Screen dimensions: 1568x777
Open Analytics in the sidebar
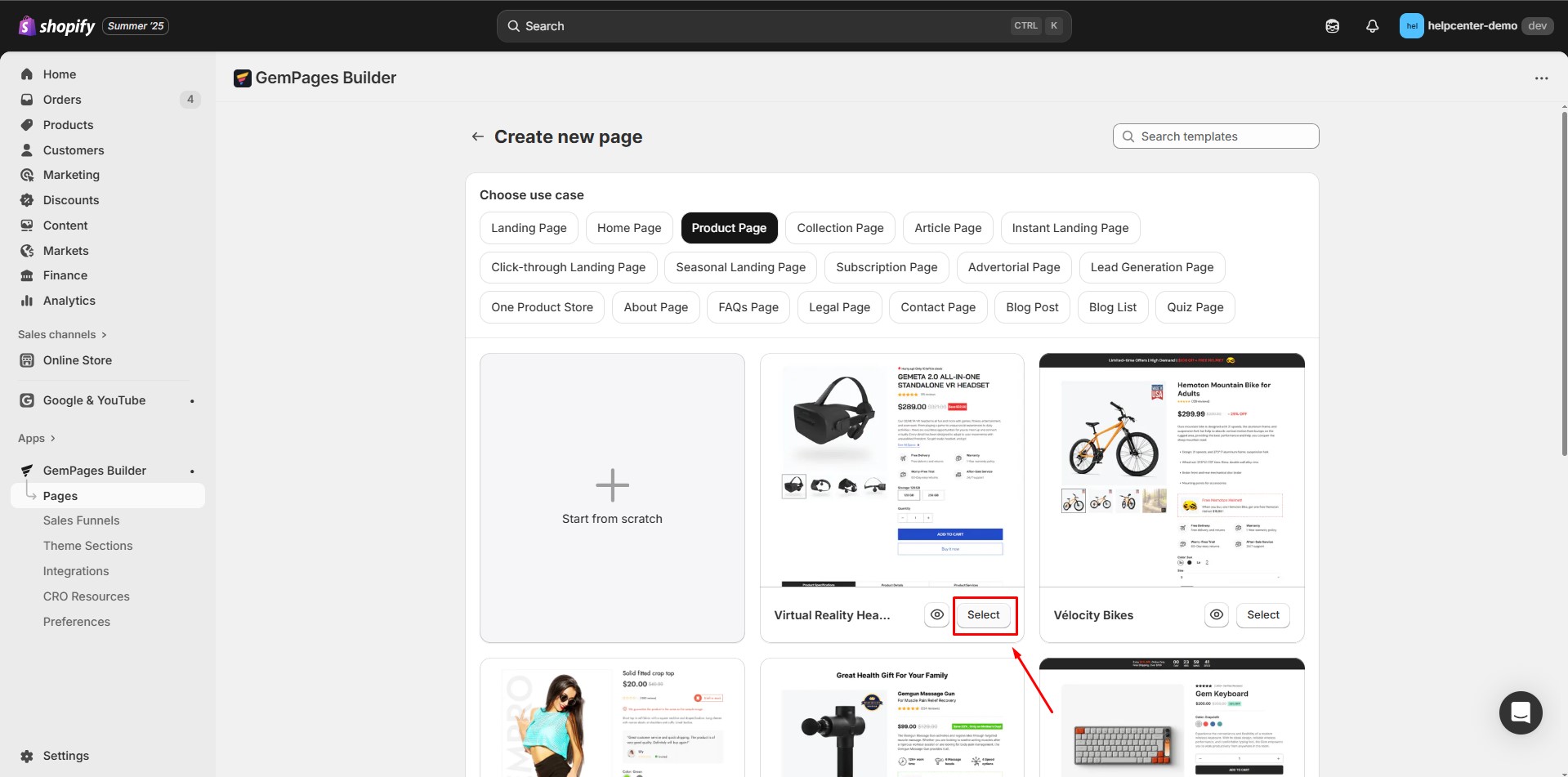pos(68,300)
